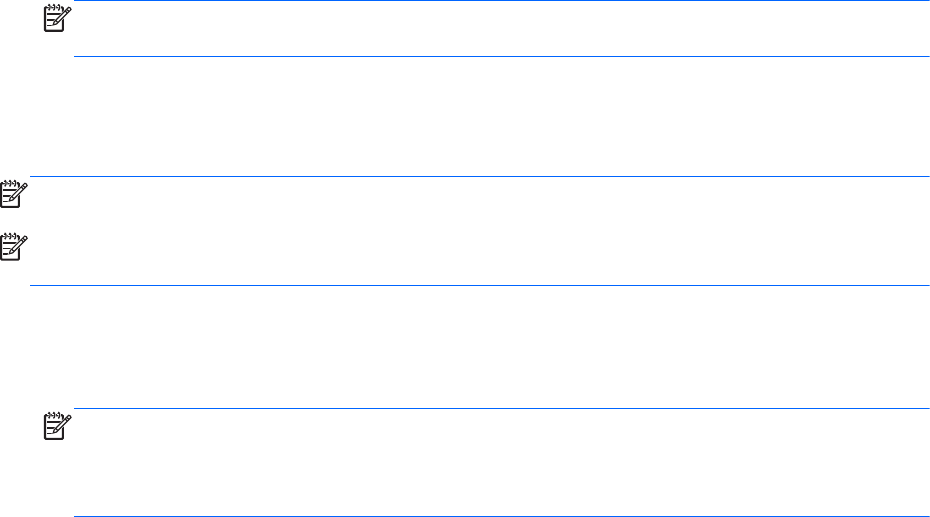Click the blue line beneath the third note
Image resolution: width=930 pixels, height=517 pixels.
tap(480, 286)
